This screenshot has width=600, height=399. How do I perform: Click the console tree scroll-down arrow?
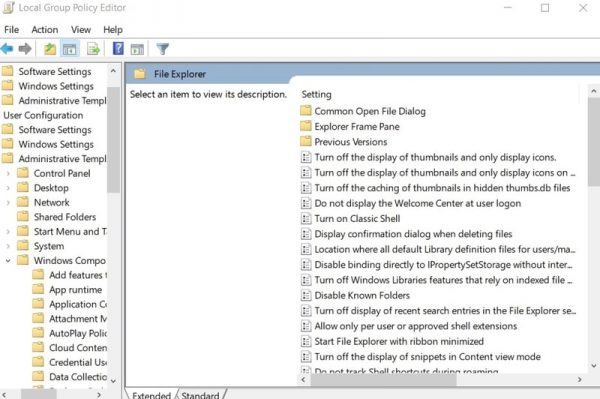click(x=113, y=381)
